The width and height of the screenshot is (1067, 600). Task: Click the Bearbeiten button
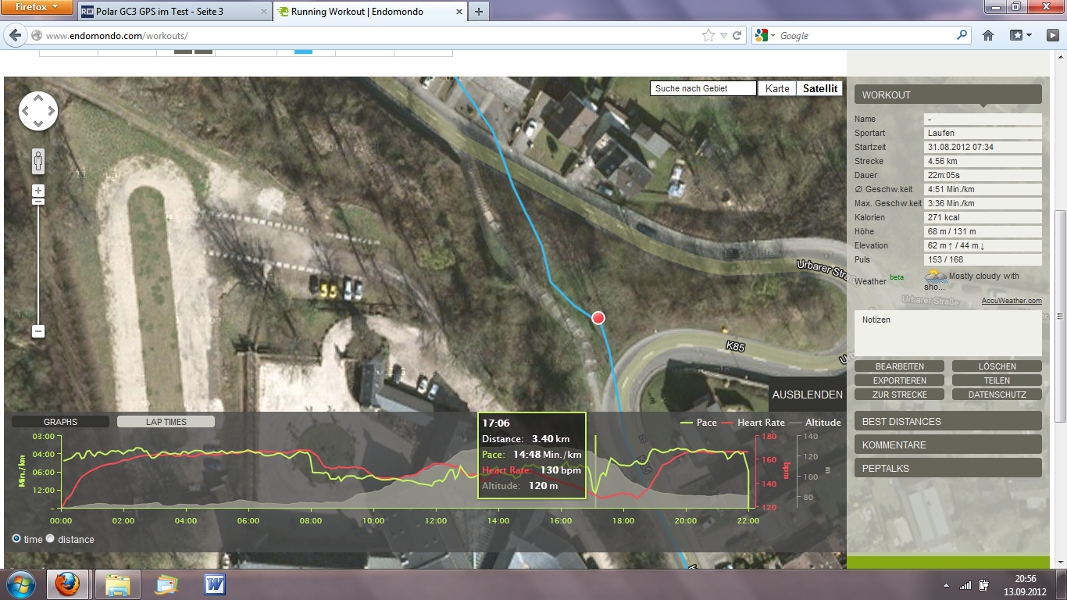[x=899, y=367]
